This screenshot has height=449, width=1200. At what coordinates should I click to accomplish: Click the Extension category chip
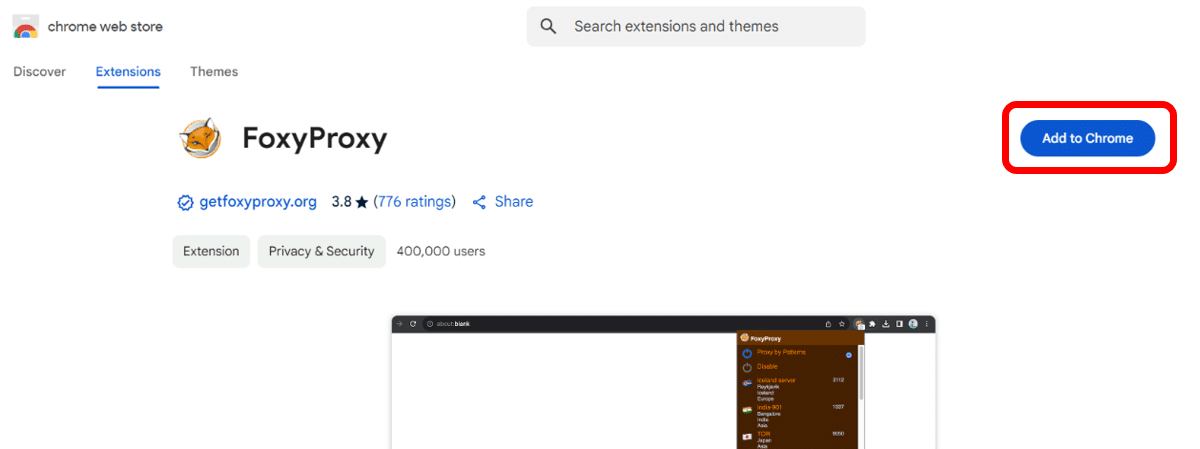point(211,251)
